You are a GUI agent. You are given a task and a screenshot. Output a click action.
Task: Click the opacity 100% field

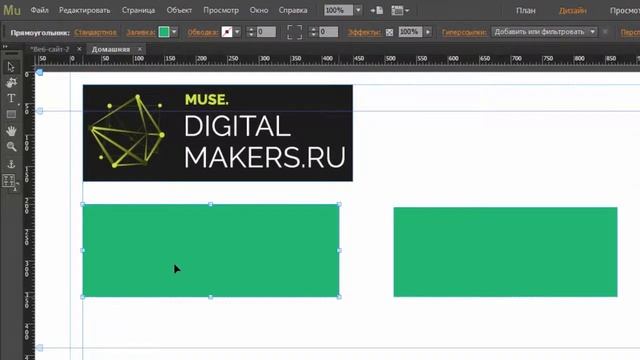pyautogui.click(x=410, y=32)
